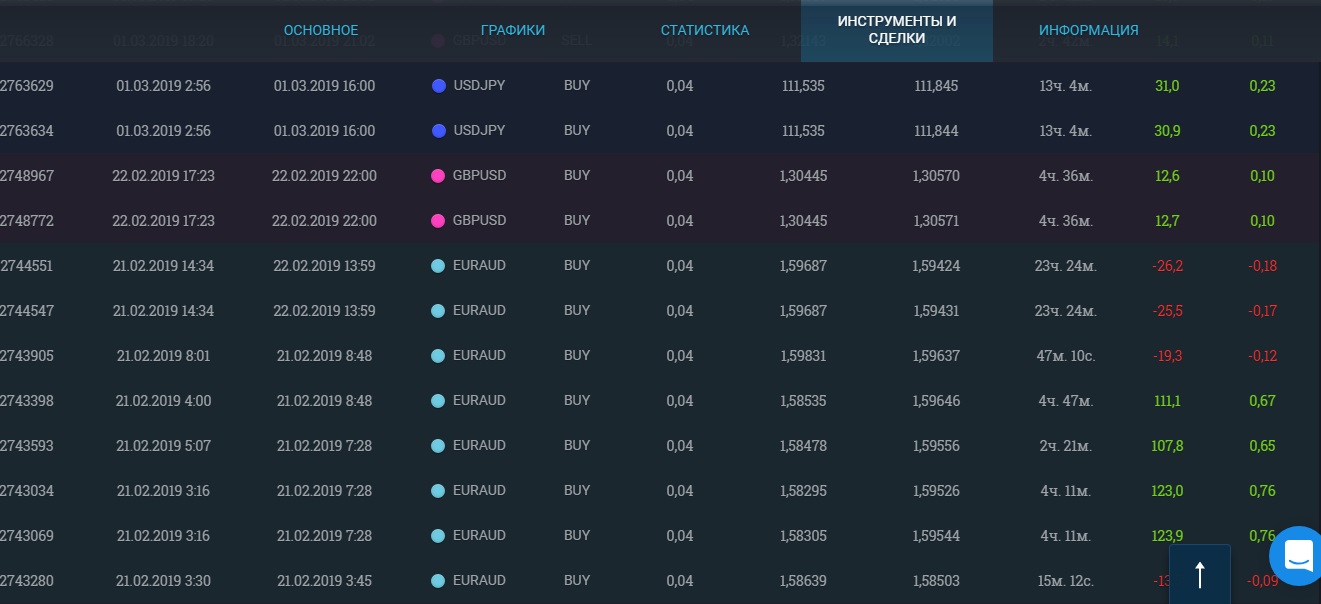Click the cyan EURAUD dot in trade 2744551

[438, 266]
